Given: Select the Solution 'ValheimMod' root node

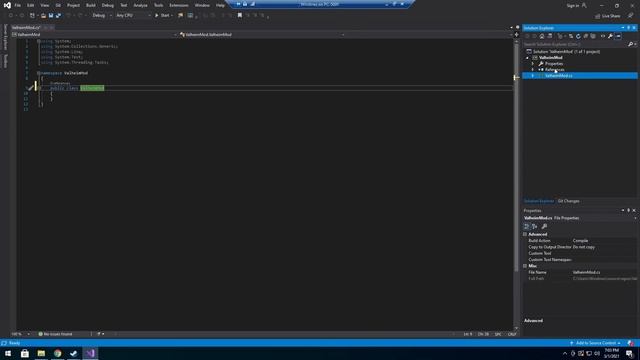Looking at the screenshot, I should (566, 51).
